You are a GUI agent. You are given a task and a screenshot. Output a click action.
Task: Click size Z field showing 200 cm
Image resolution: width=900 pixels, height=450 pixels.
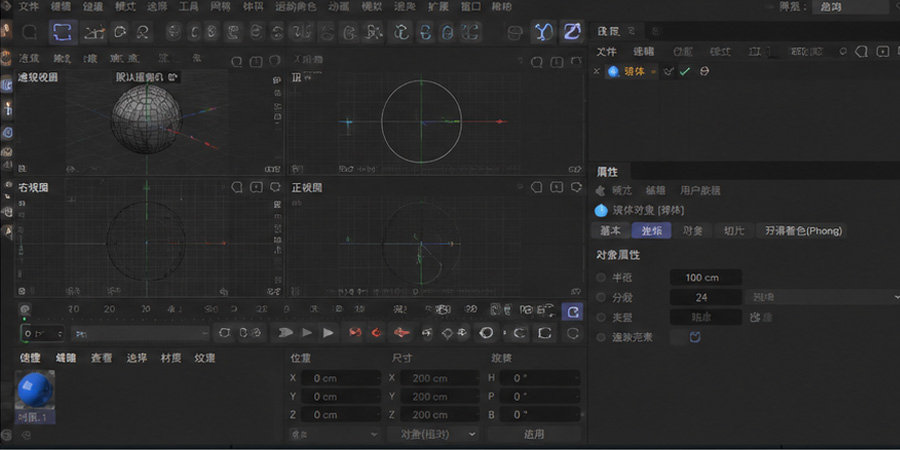(x=439, y=414)
